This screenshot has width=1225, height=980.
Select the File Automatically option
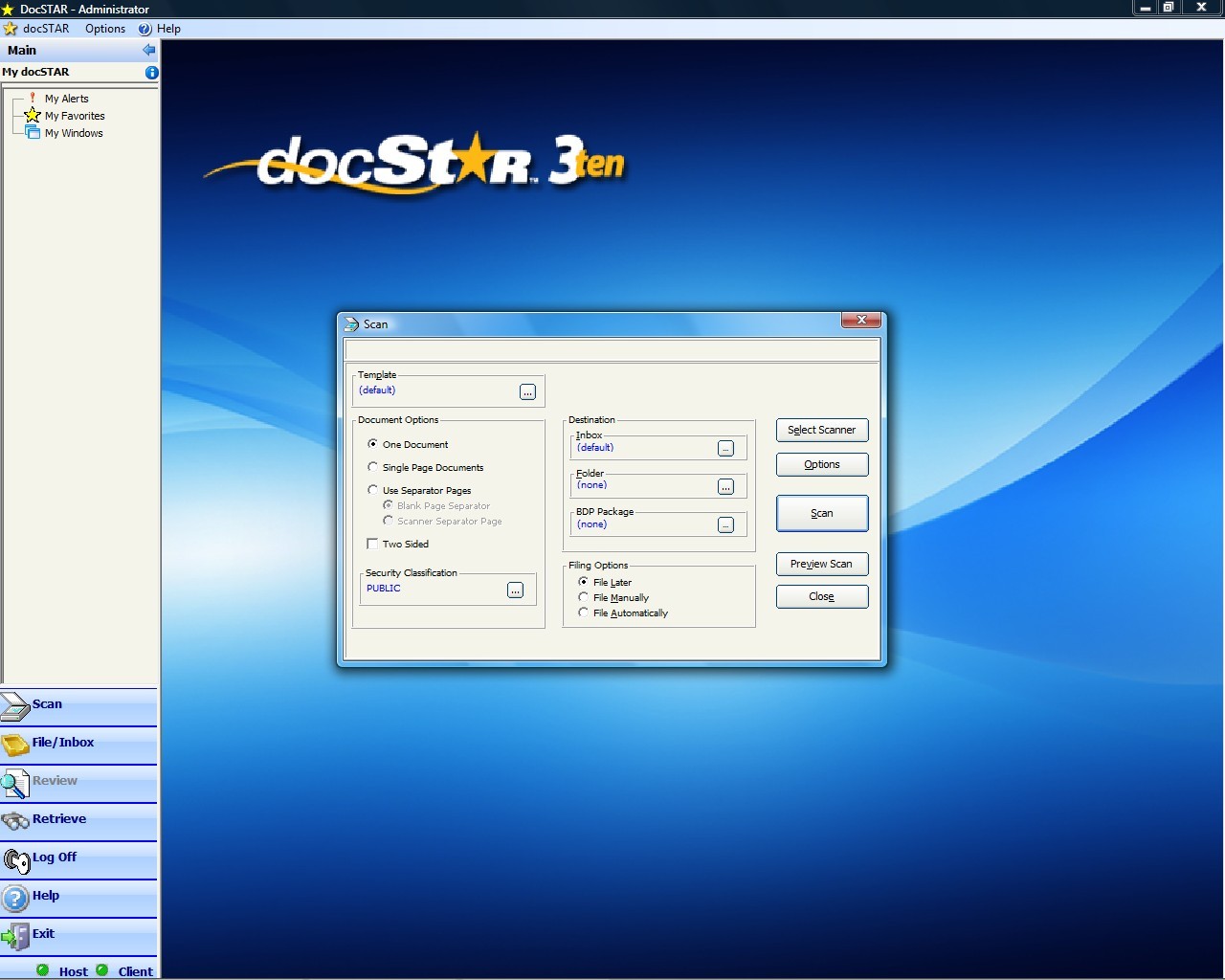(583, 612)
